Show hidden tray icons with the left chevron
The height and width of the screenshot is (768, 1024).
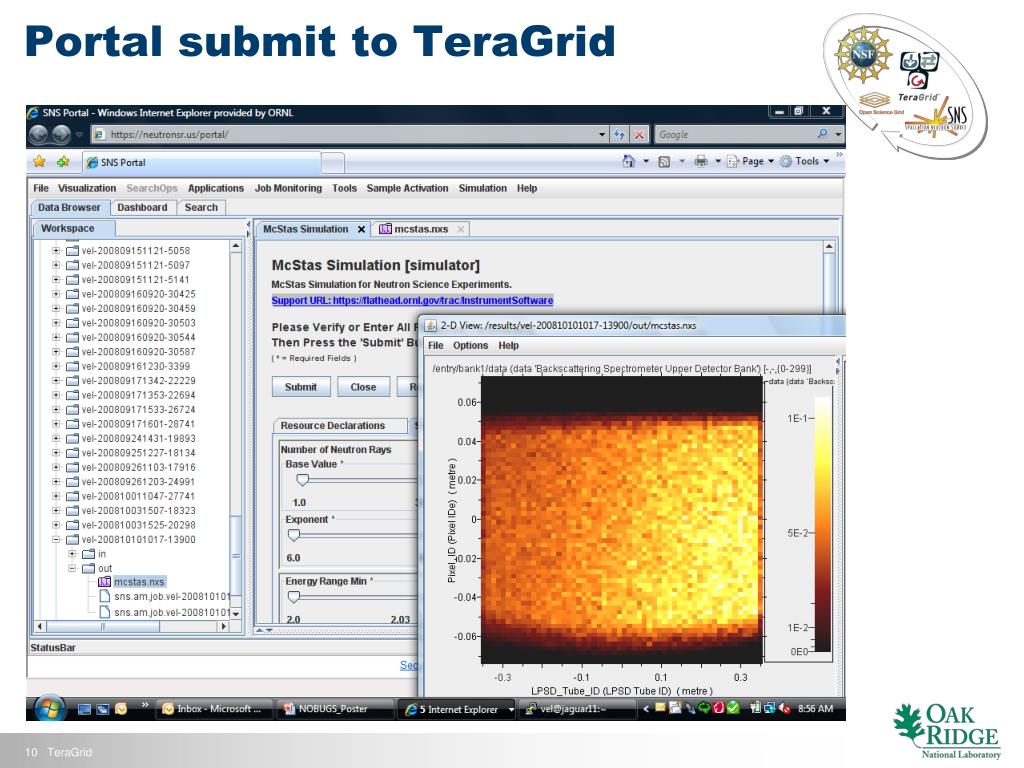click(x=646, y=709)
